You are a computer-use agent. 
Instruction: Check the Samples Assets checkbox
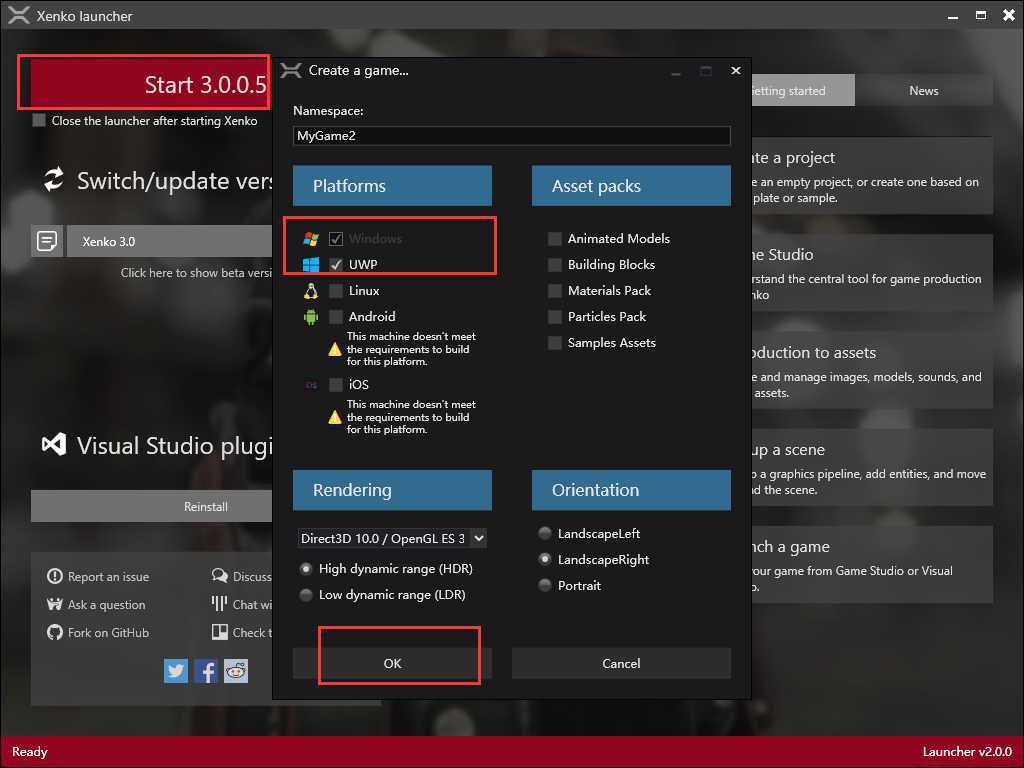click(554, 343)
